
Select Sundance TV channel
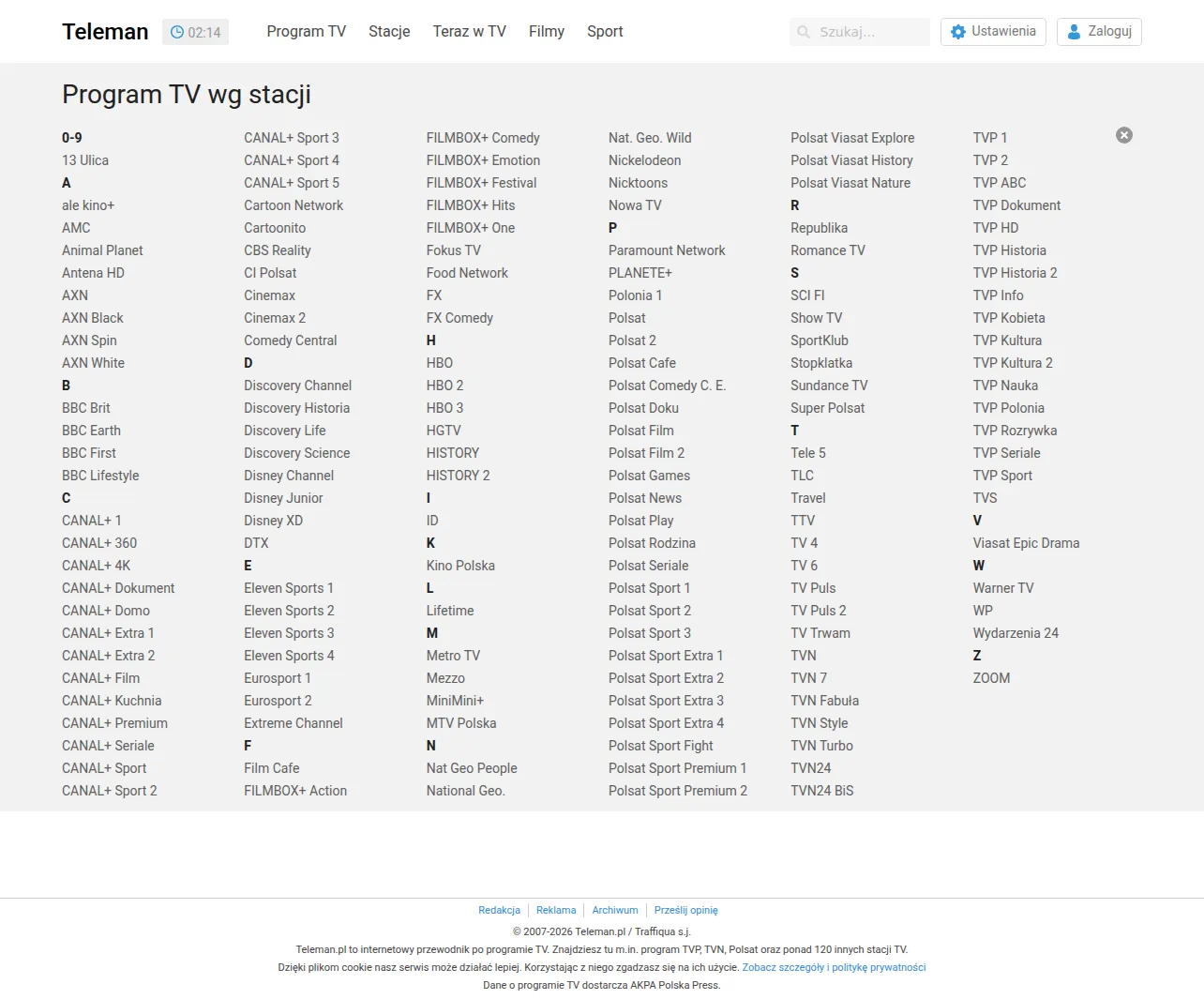(x=829, y=386)
